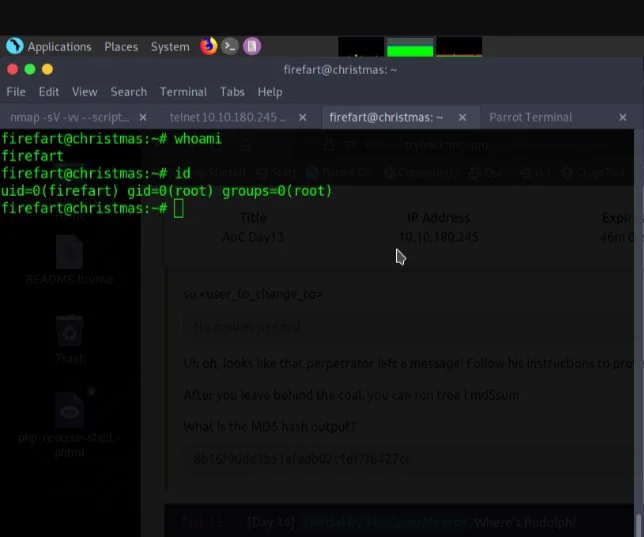Click the red close window button
The width and height of the screenshot is (644, 537).
coord(12,69)
